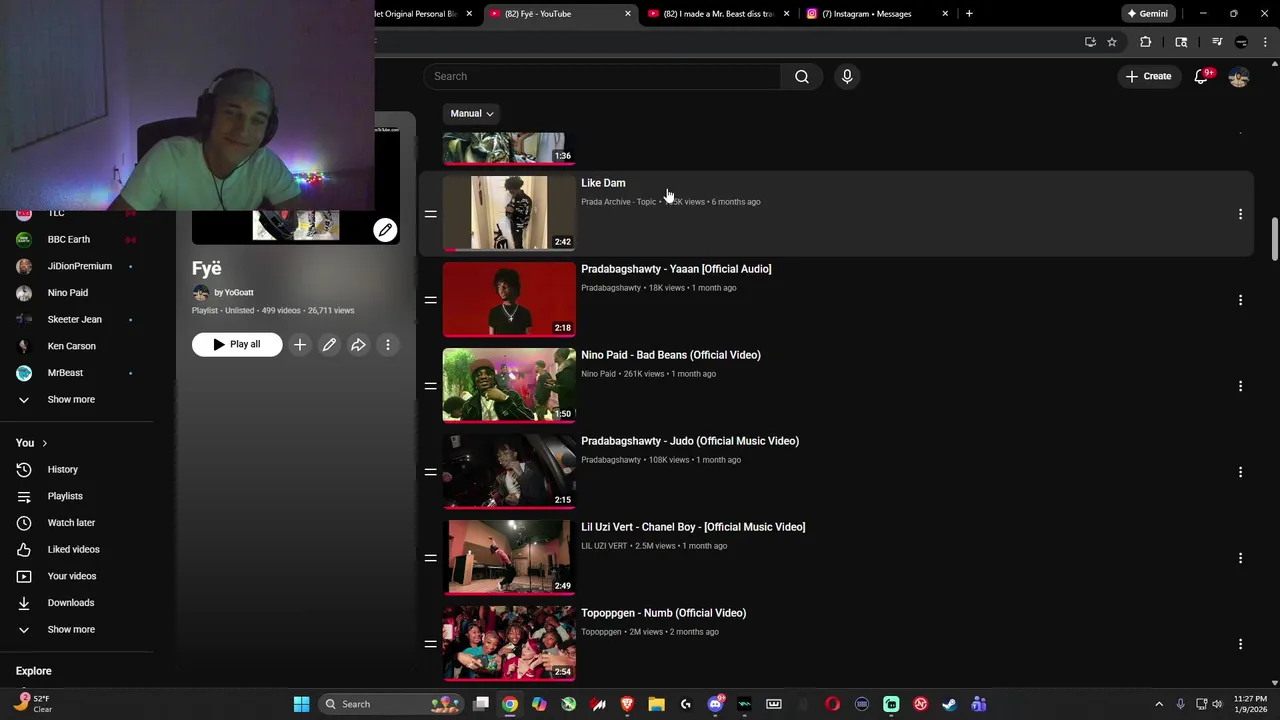Share the Fyë playlist

tap(358, 345)
